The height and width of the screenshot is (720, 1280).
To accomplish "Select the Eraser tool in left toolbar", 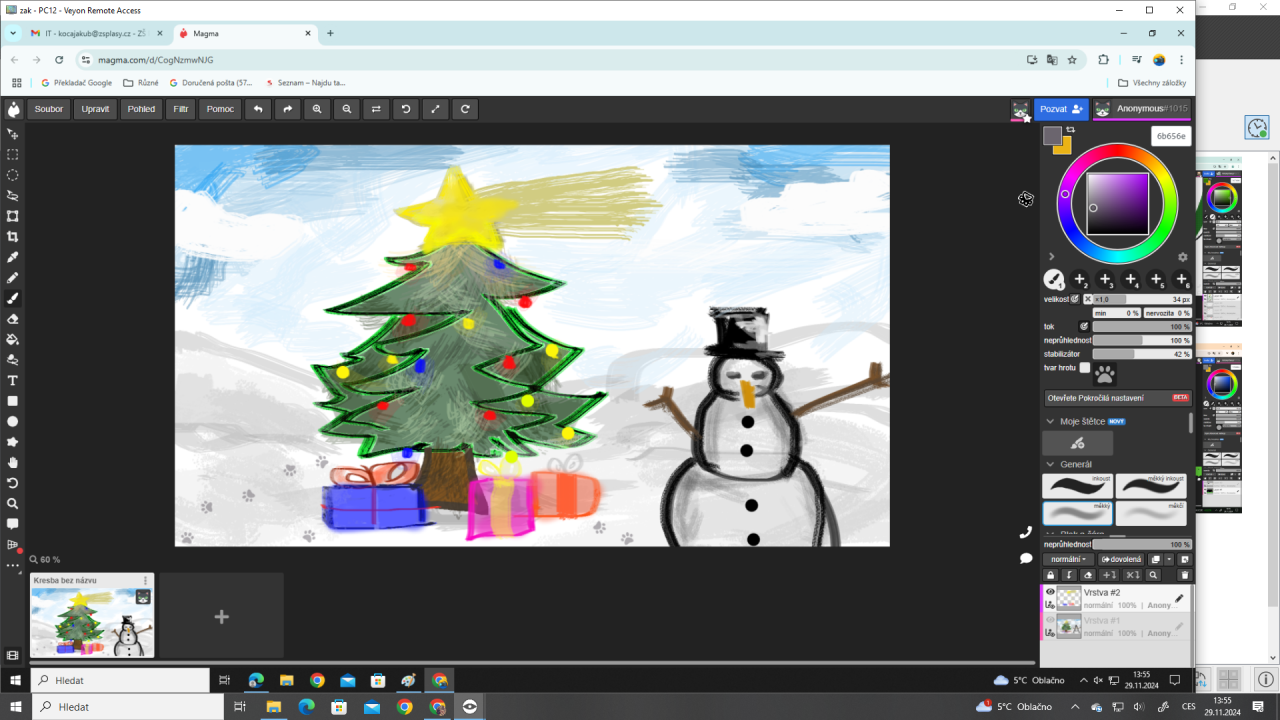I will pos(13,319).
